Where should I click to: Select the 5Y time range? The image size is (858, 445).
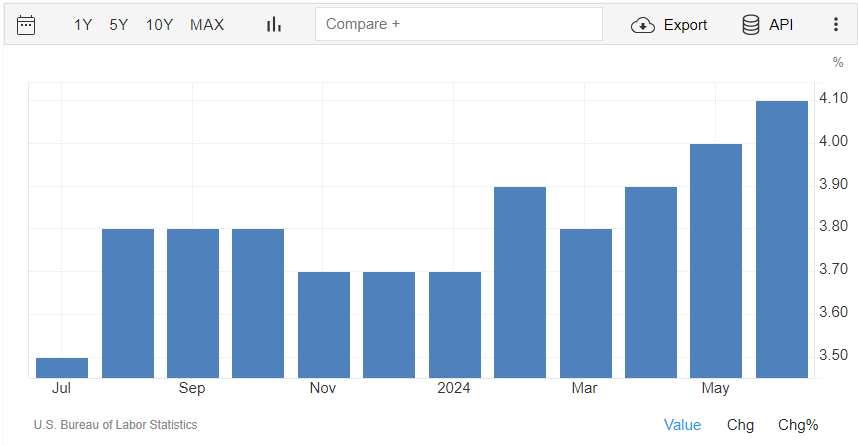point(118,25)
